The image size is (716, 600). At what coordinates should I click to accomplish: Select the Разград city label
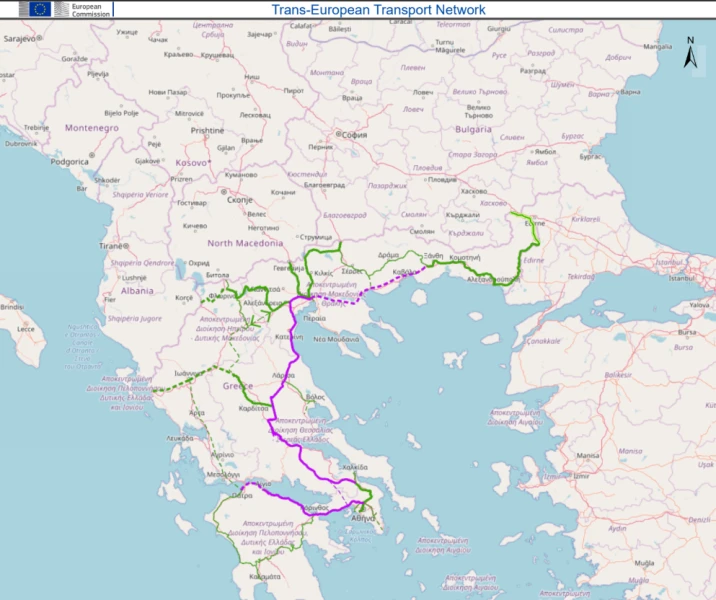533,71
